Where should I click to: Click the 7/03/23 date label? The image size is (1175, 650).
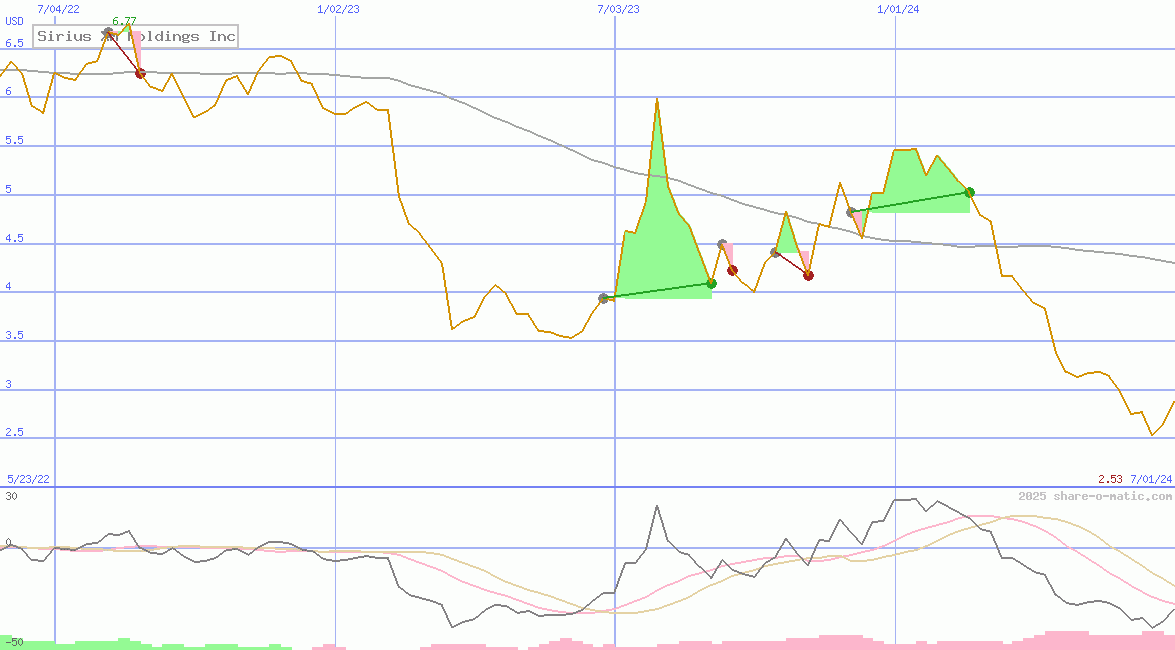[618, 9]
